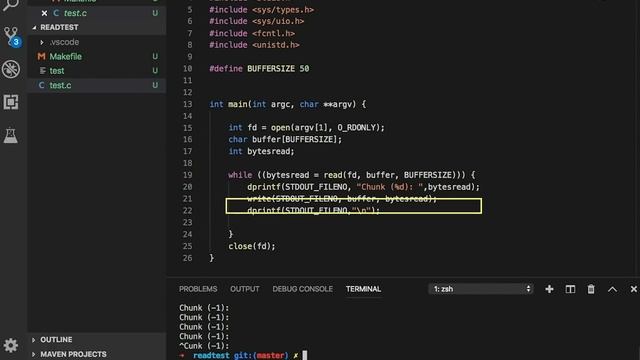Open the Search view in the activity bar
This screenshot has width=640, height=360.
tap(11, 5)
